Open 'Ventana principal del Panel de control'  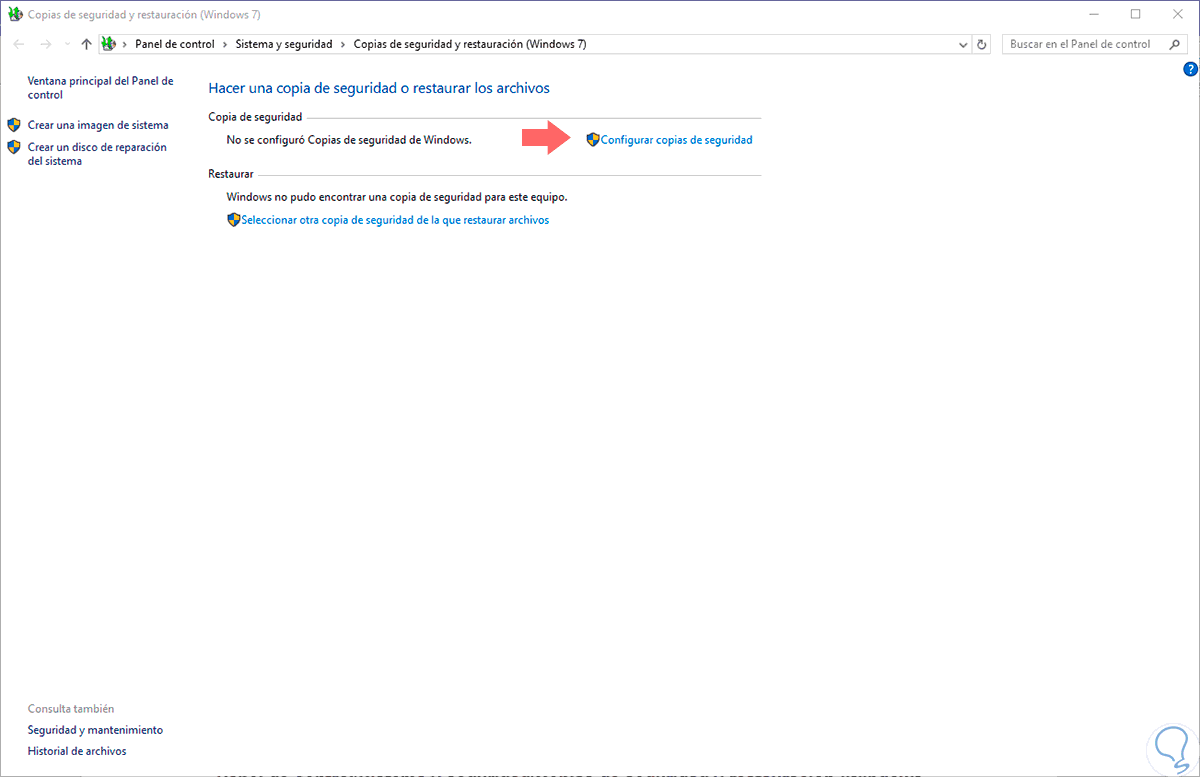(100, 88)
